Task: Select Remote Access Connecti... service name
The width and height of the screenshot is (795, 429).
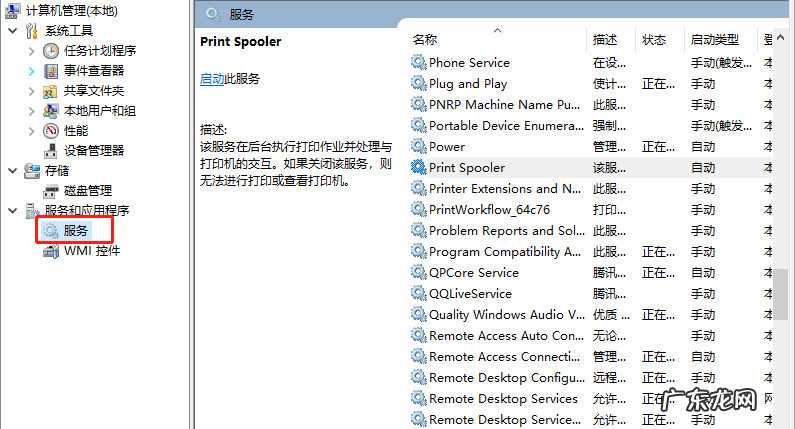Action: [x=504, y=356]
